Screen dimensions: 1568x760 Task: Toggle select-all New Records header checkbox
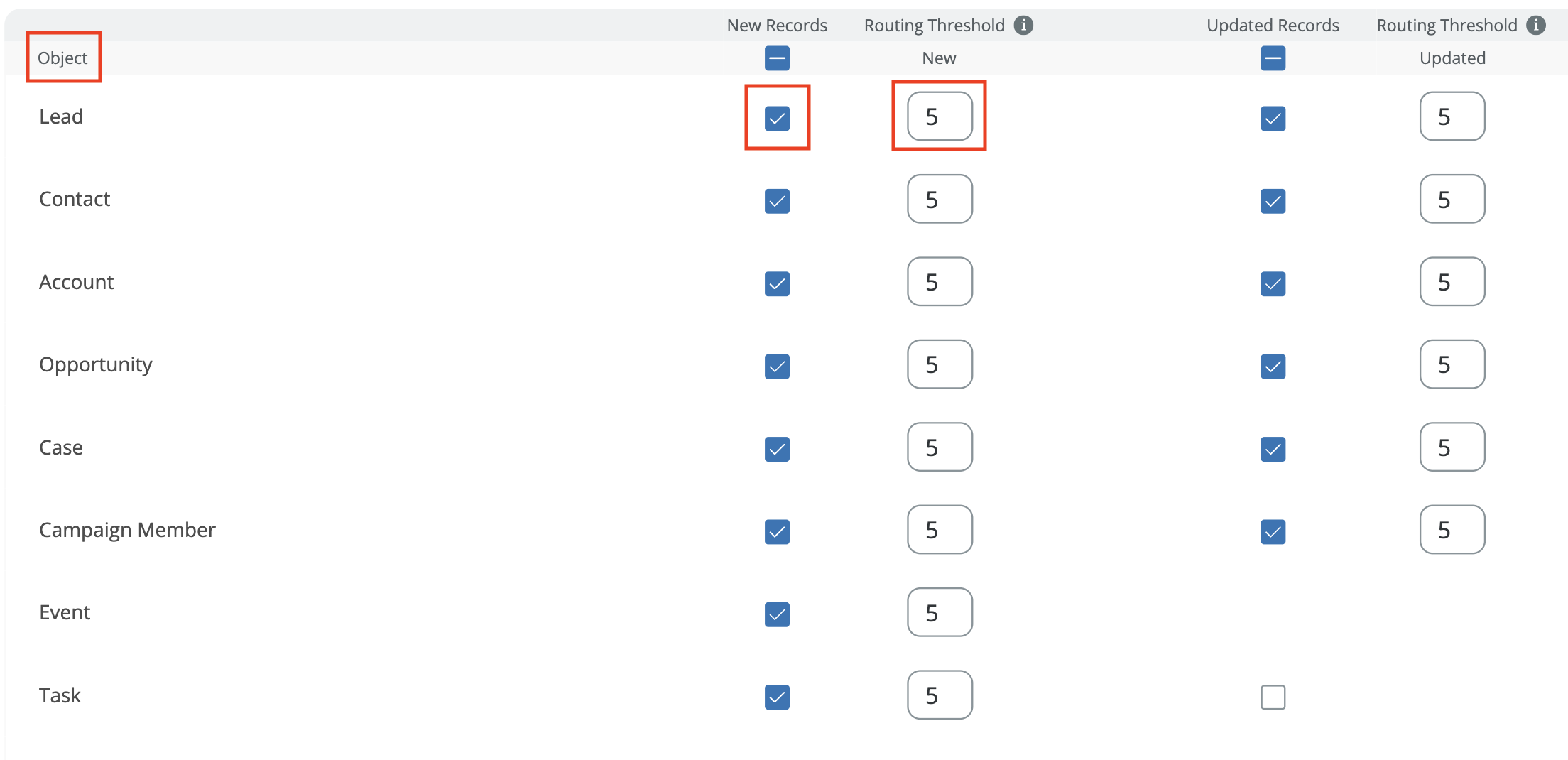[777, 58]
